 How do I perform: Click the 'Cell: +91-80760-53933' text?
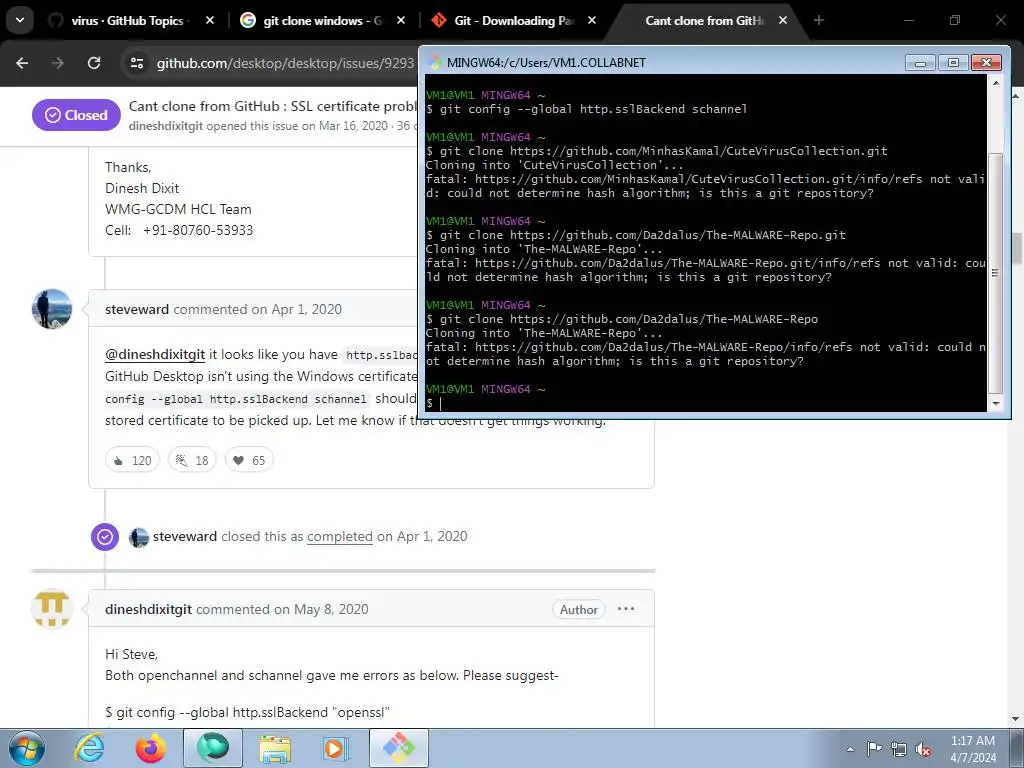tap(179, 231)
